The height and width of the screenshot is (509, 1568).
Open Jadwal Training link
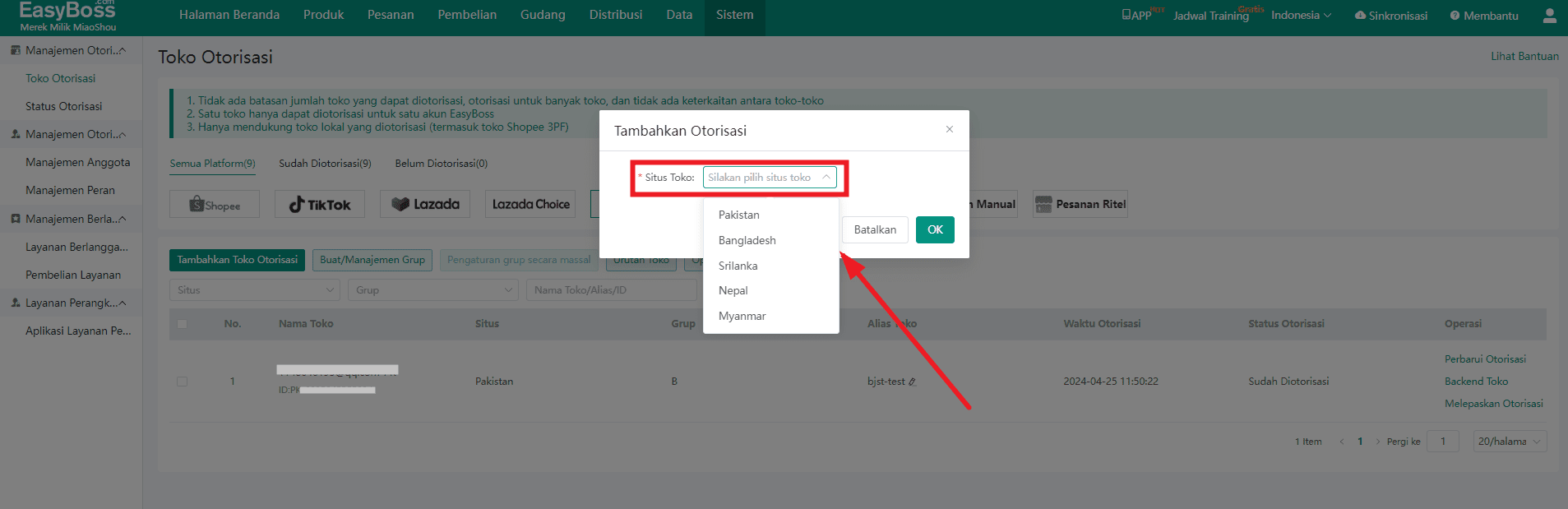point(1211,16)
